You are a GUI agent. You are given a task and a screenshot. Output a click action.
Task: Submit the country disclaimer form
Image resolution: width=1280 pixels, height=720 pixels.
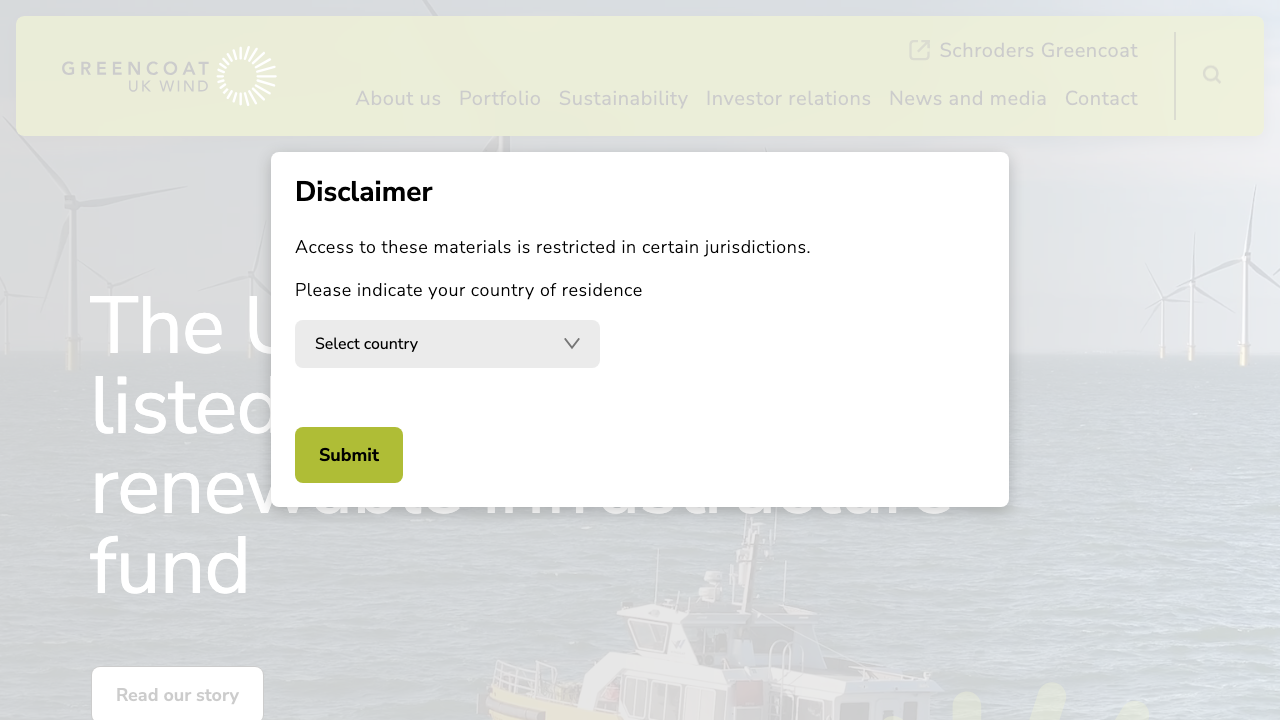tap(348, 455)
